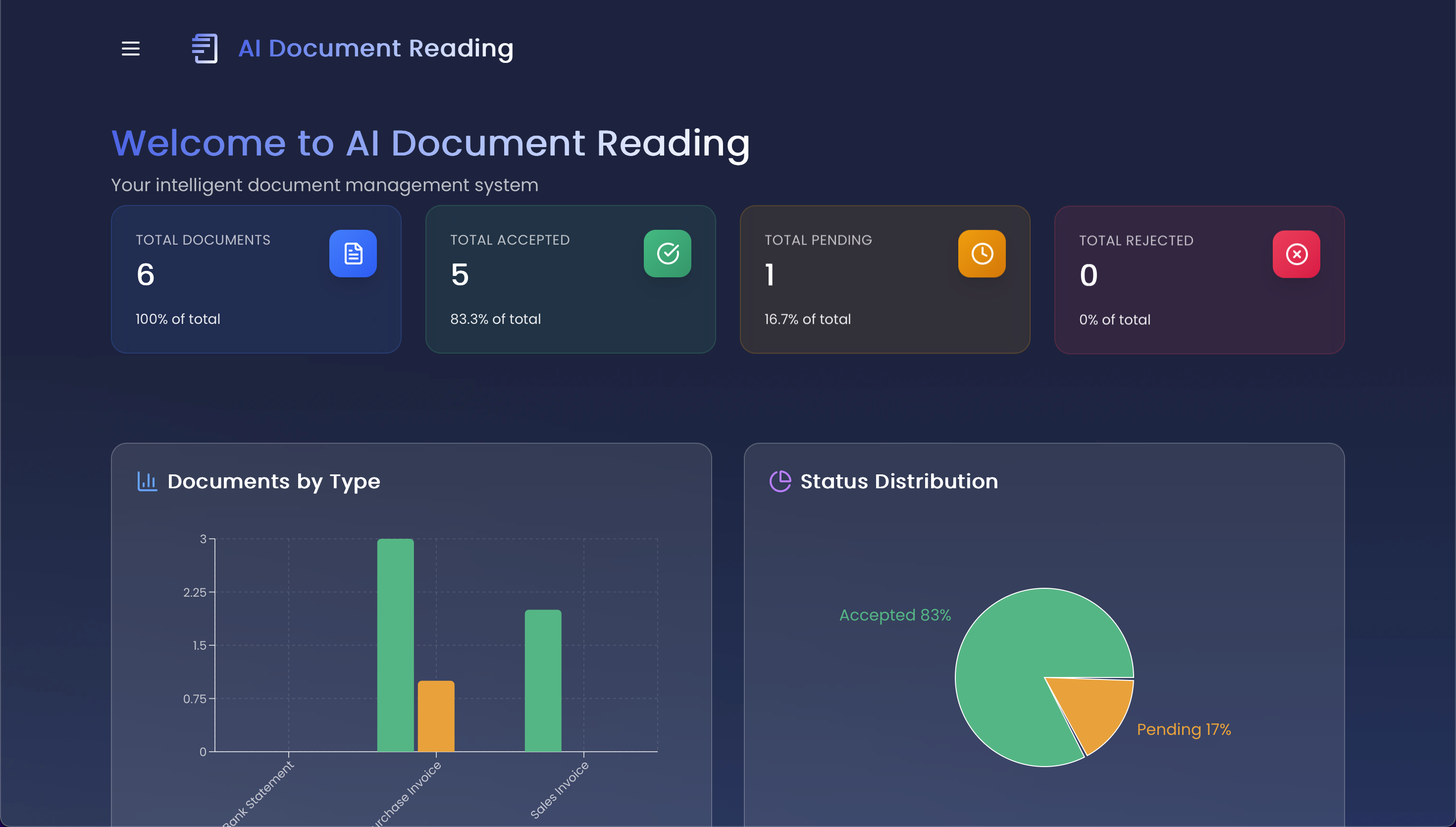The image size is (1456, 827).
Task: Click the tall green Purchase Invoice bar
Action: coord(395,645)
